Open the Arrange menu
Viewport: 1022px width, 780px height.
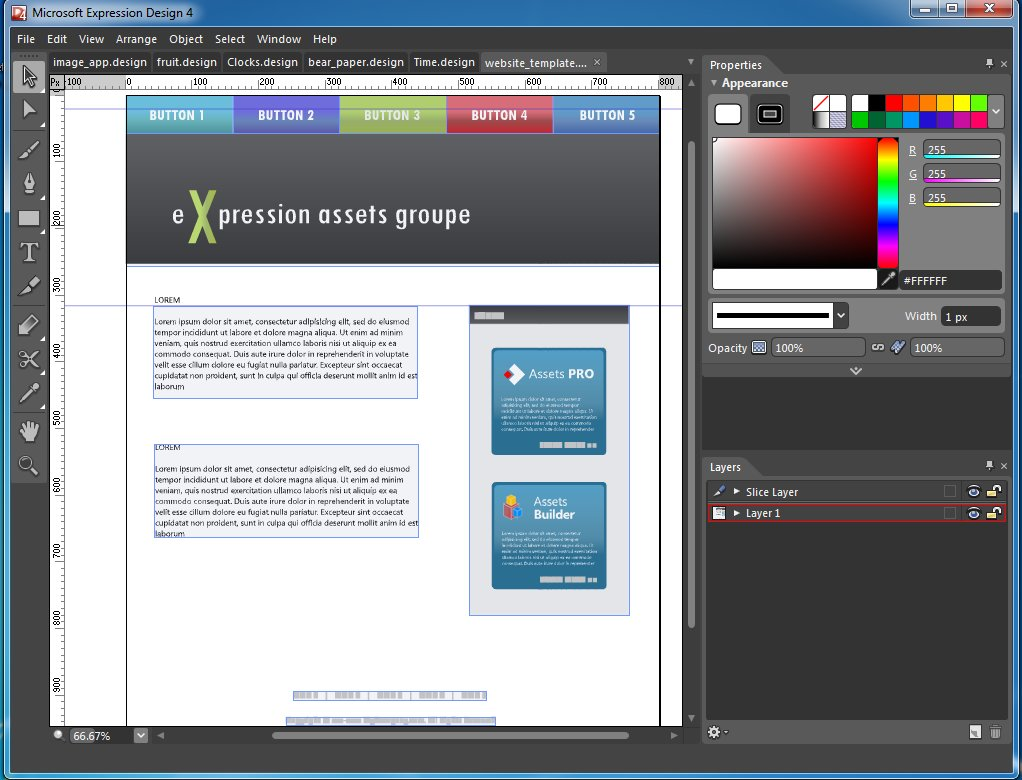pos(136,39)
